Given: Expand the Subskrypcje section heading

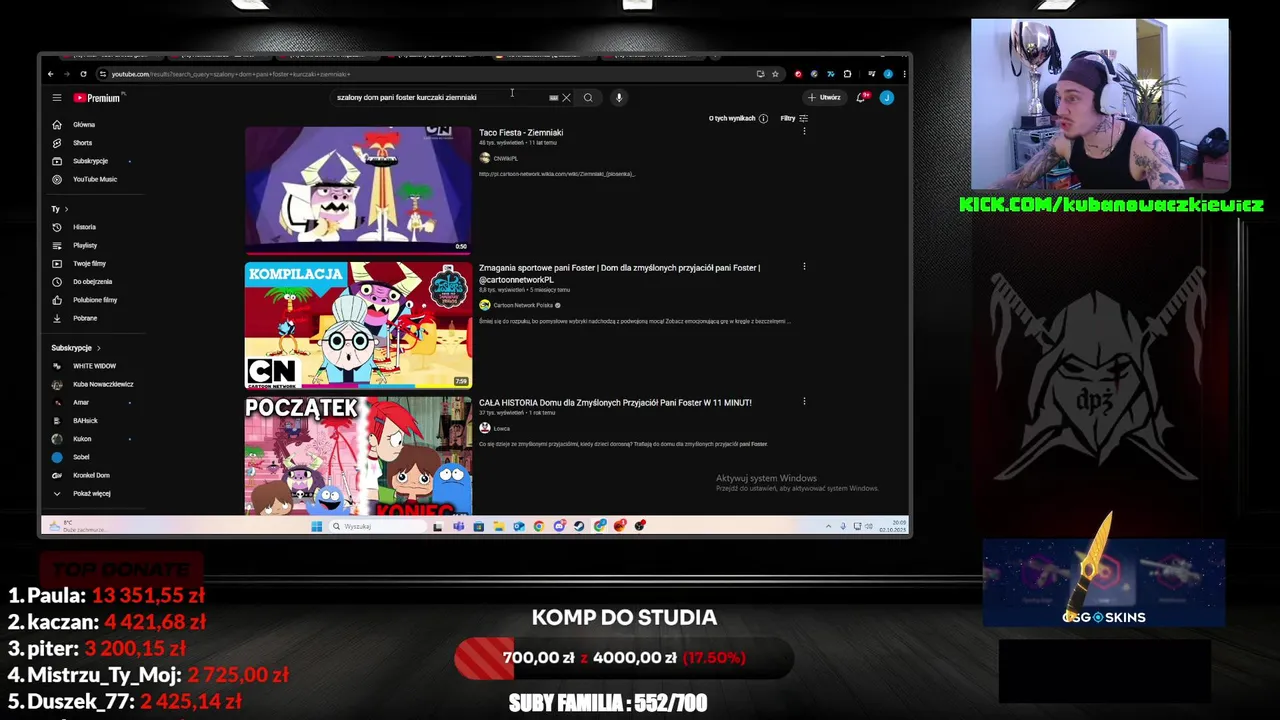Looking at the screenshot, I should (x=76, y=348).
